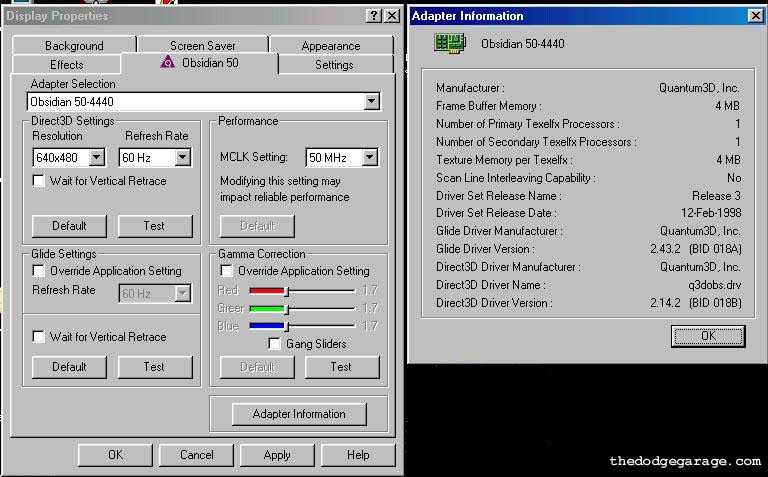Screen dimensions: 768x477
Task: Click the Red gamma slider handle
Action: pos(287,291)
